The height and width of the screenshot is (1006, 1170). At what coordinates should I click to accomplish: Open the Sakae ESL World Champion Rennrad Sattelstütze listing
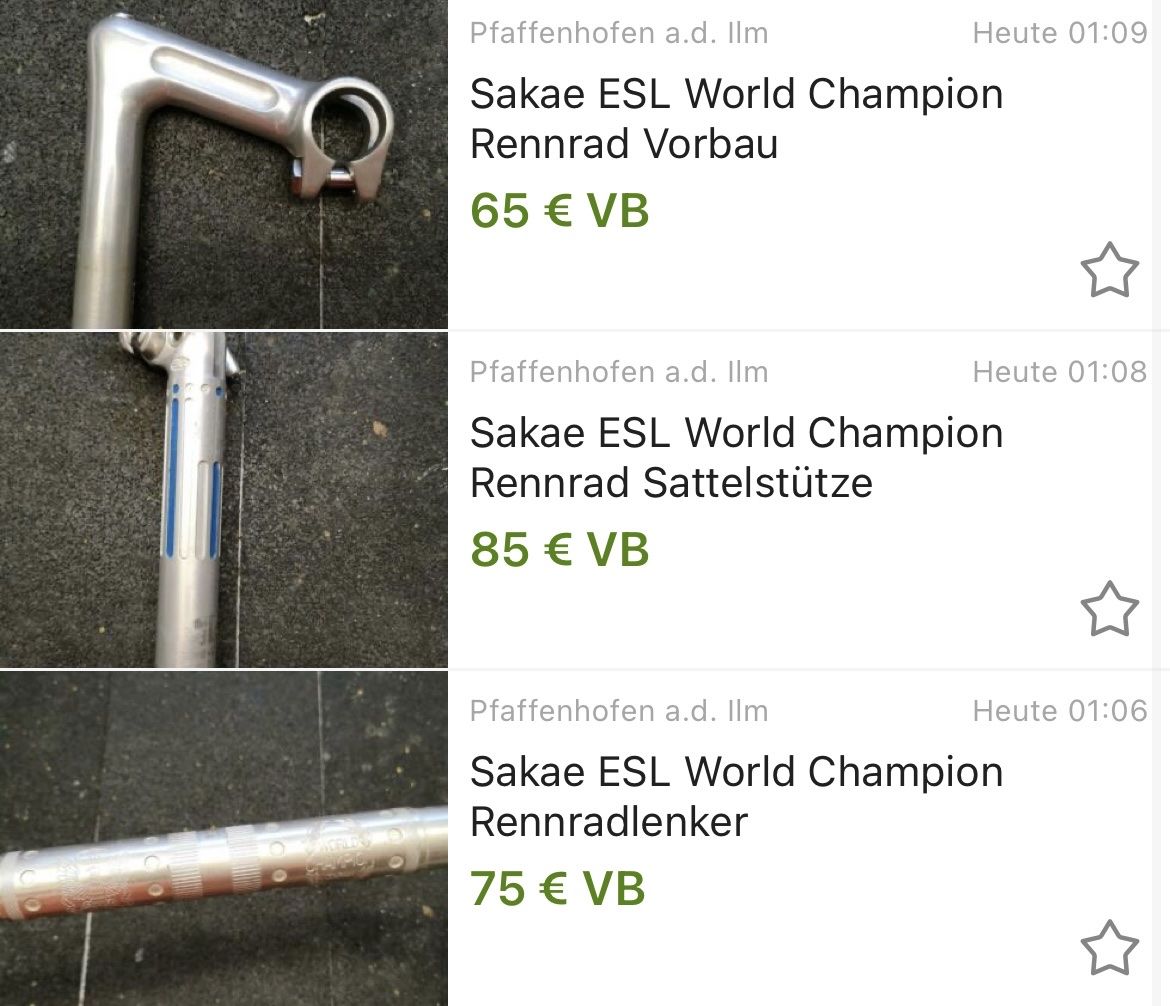[736, 457]
